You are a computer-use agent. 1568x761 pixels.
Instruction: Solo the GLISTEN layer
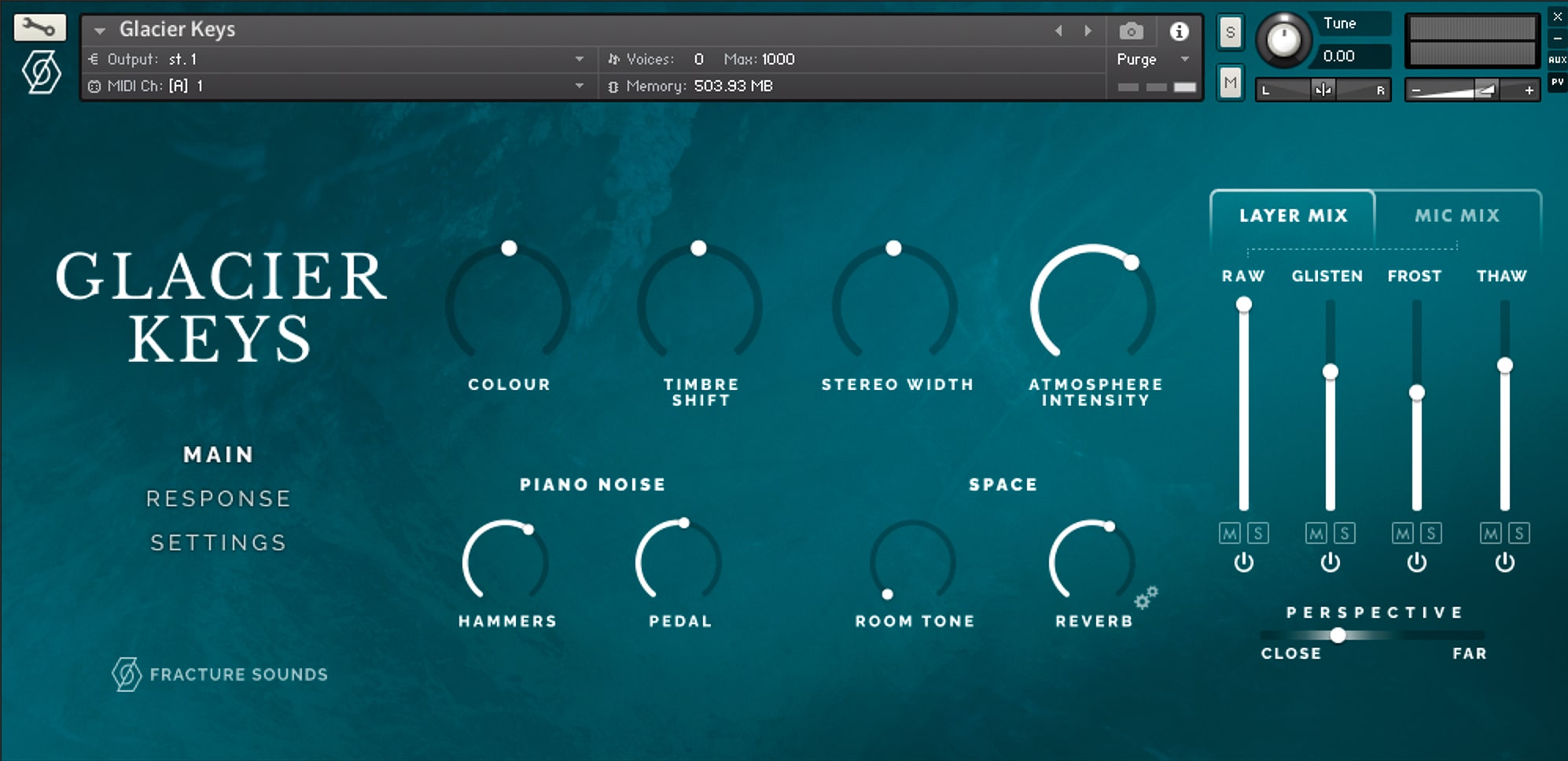pyautogui.click(x=1345, y=534)
